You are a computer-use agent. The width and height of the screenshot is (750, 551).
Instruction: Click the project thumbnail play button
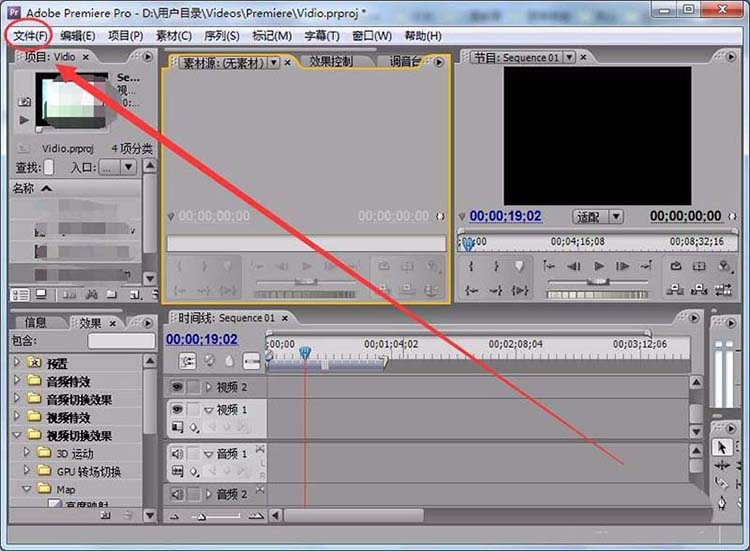[24, 120]
